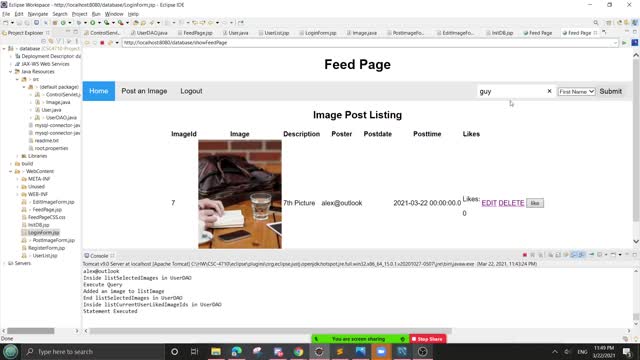Select FeedPage.jsp in Project Explorer

47,210
